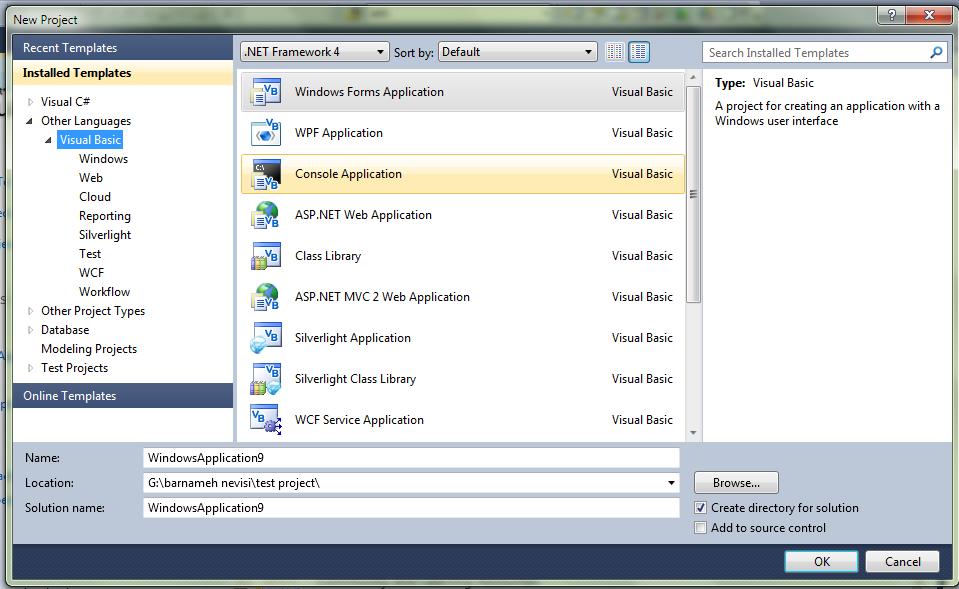Expand the Other Project Types node
This screenshot has width=959, height=589.
(30, 311)
